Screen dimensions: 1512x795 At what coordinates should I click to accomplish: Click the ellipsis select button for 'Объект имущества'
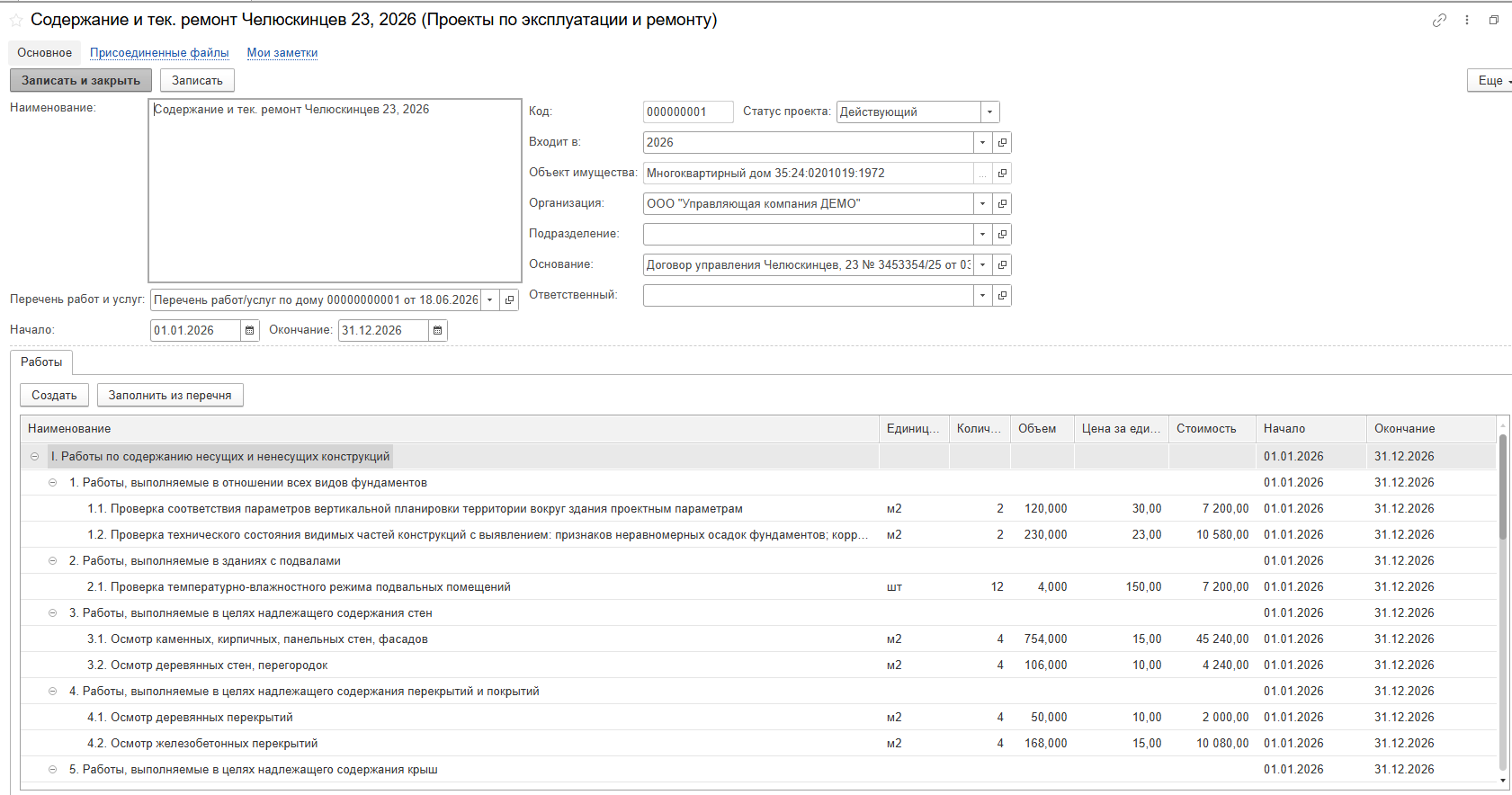pos(982,173)
